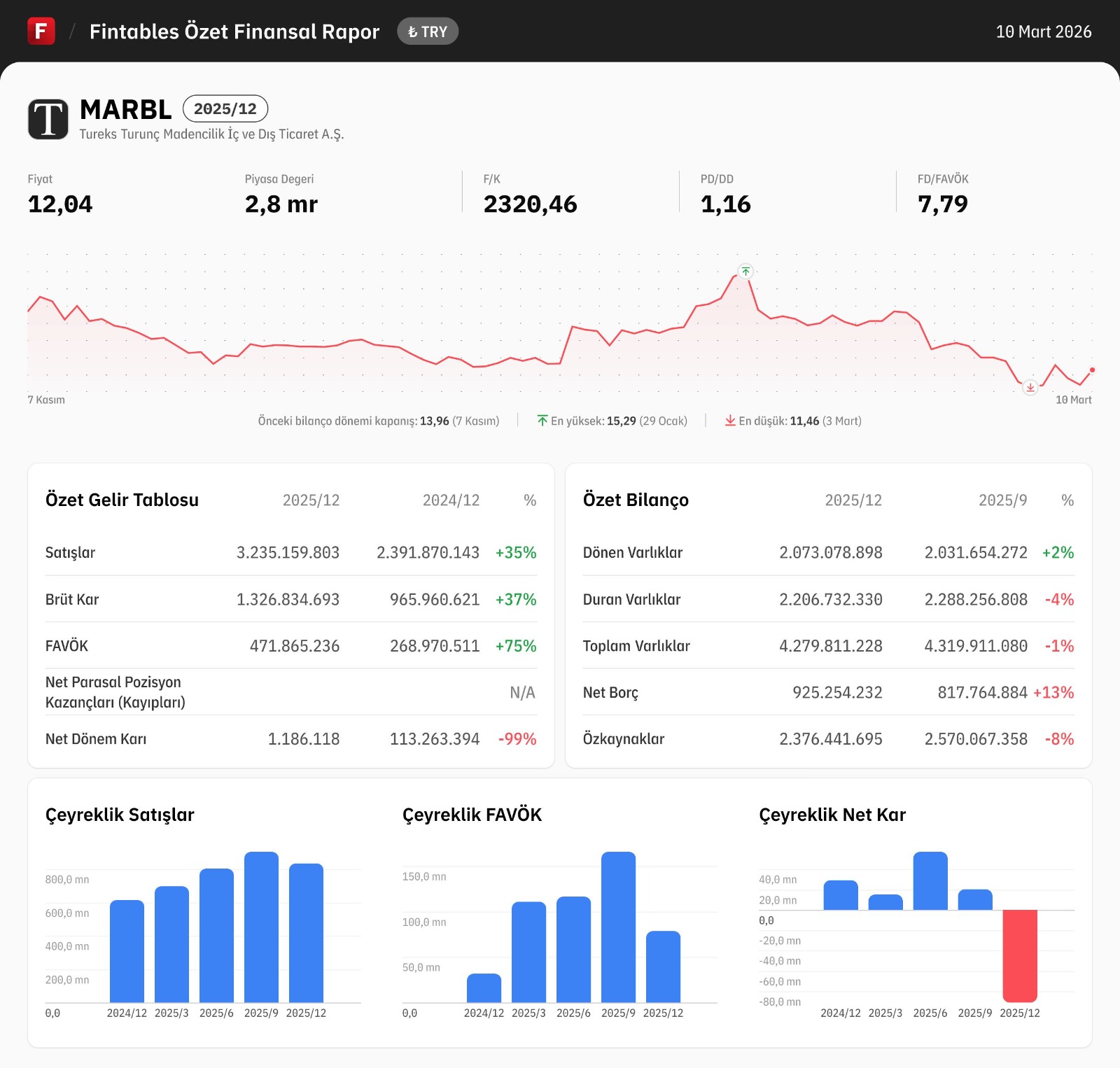Click the Net Borç change +13%
The height and width of the screenshot is (1068, 1120).
(x=1053, y=692)
